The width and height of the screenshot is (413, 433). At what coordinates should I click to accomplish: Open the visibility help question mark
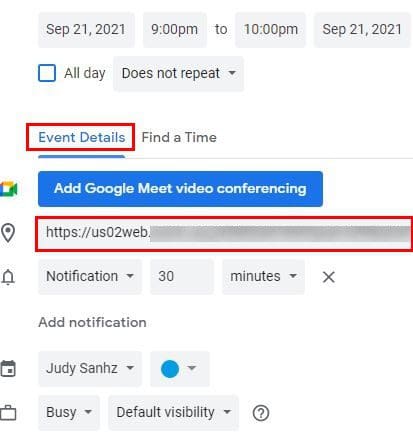(261, 413)
